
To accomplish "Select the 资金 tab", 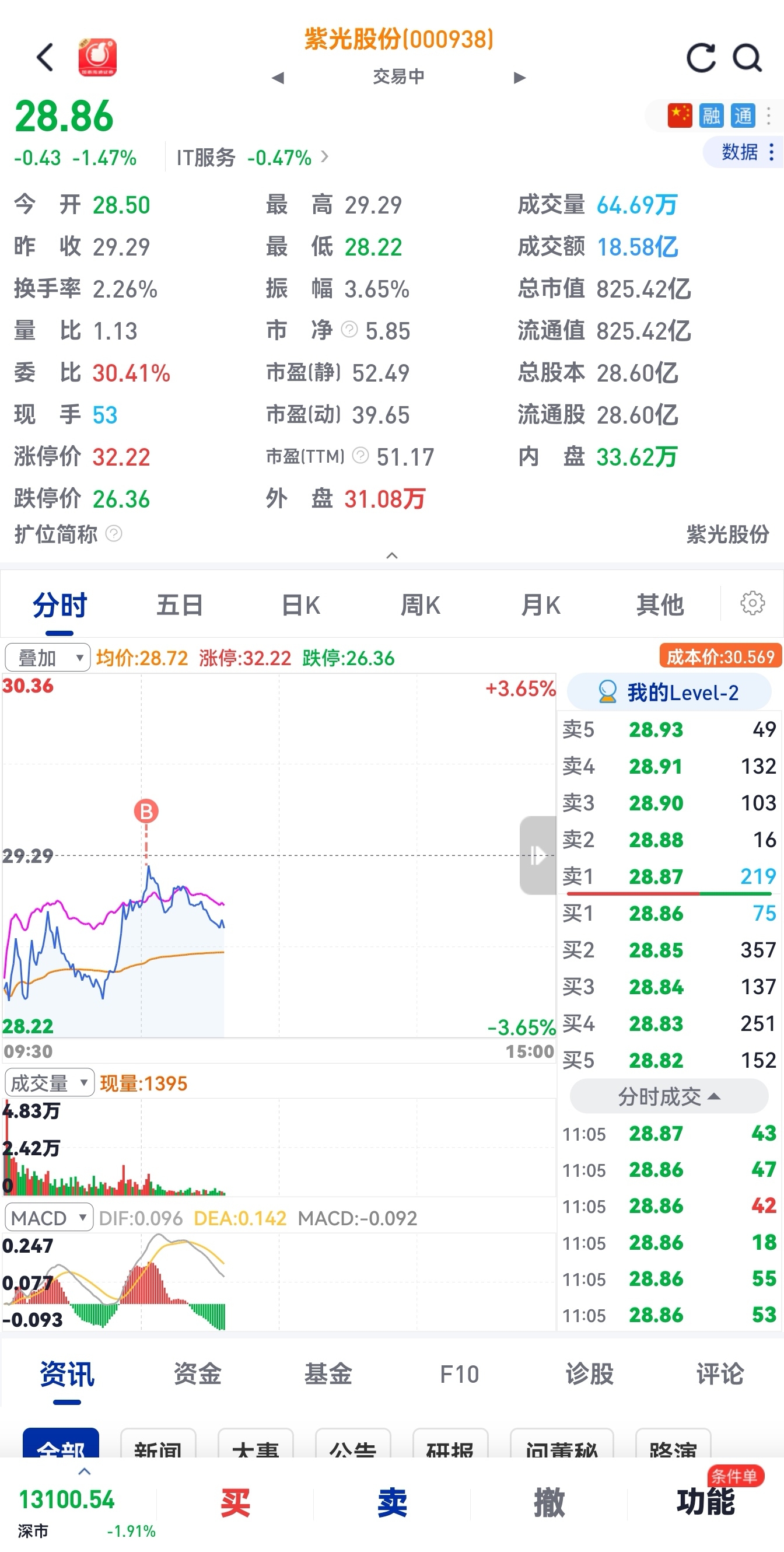I will 198,1373.
